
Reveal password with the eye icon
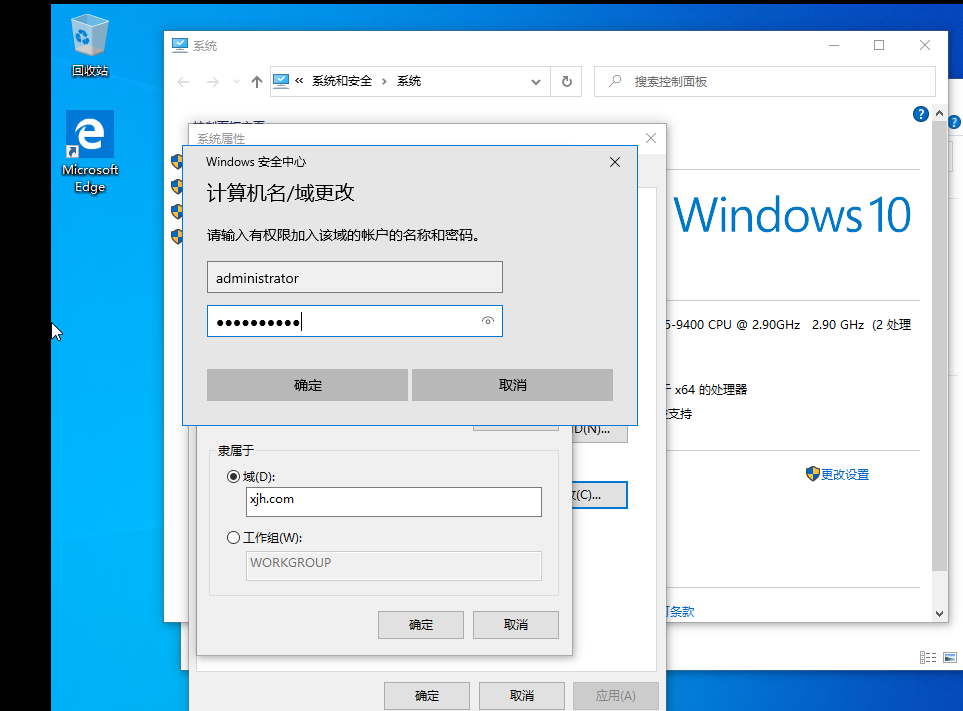point(488,321)
